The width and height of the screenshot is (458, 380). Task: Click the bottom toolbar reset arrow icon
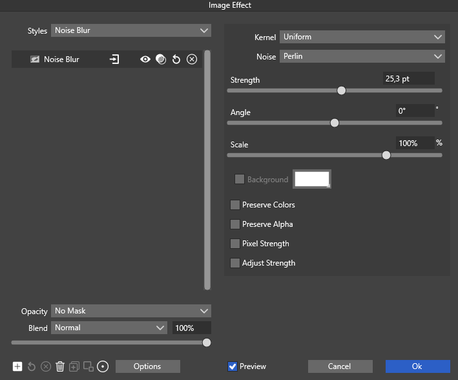click(x=31, y=367)
